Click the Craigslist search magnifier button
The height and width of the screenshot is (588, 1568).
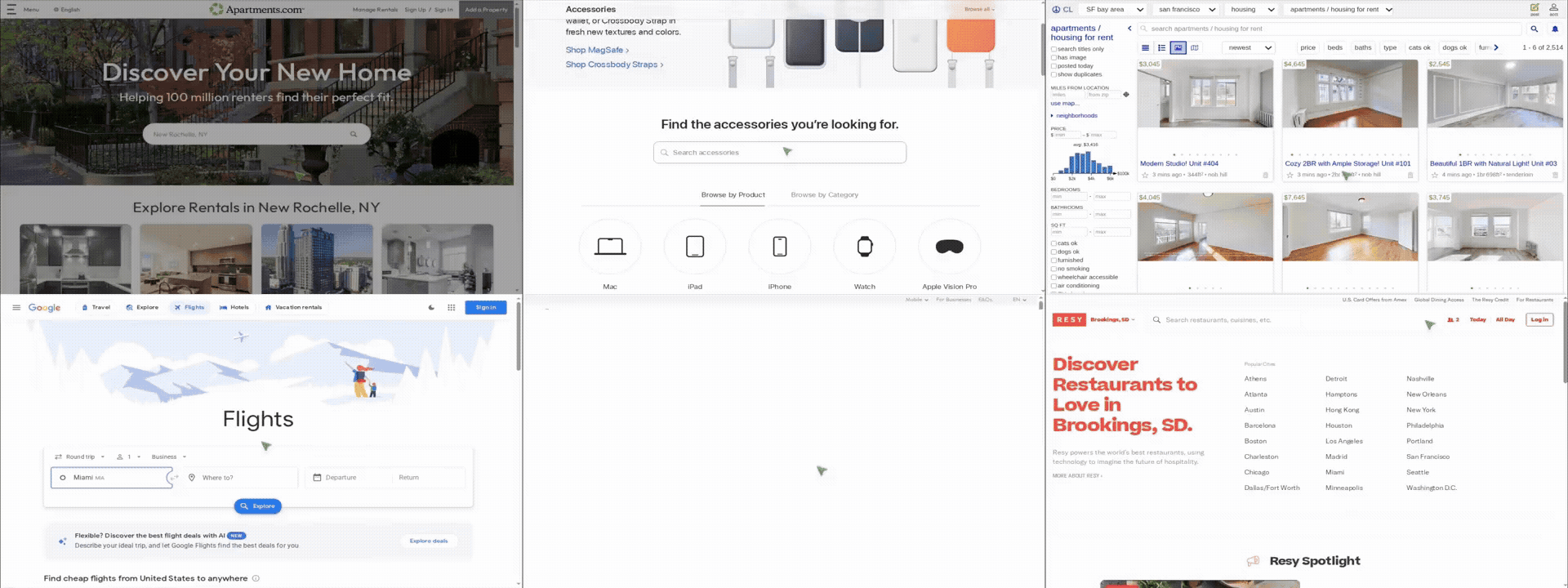click(1535, 29)
